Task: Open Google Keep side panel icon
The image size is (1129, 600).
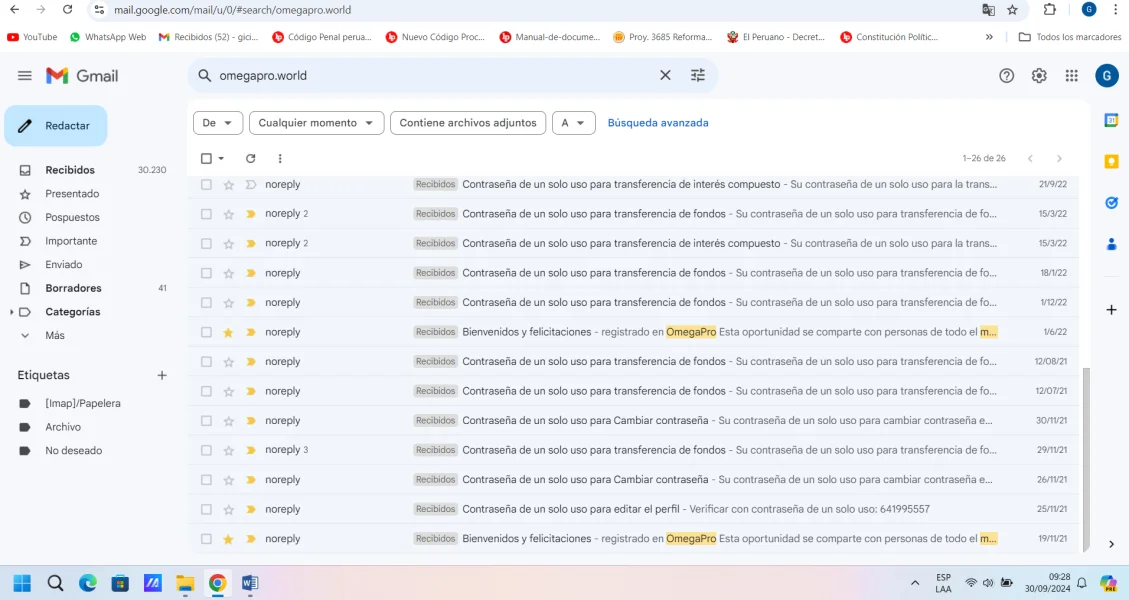Action: [1112, 161]
